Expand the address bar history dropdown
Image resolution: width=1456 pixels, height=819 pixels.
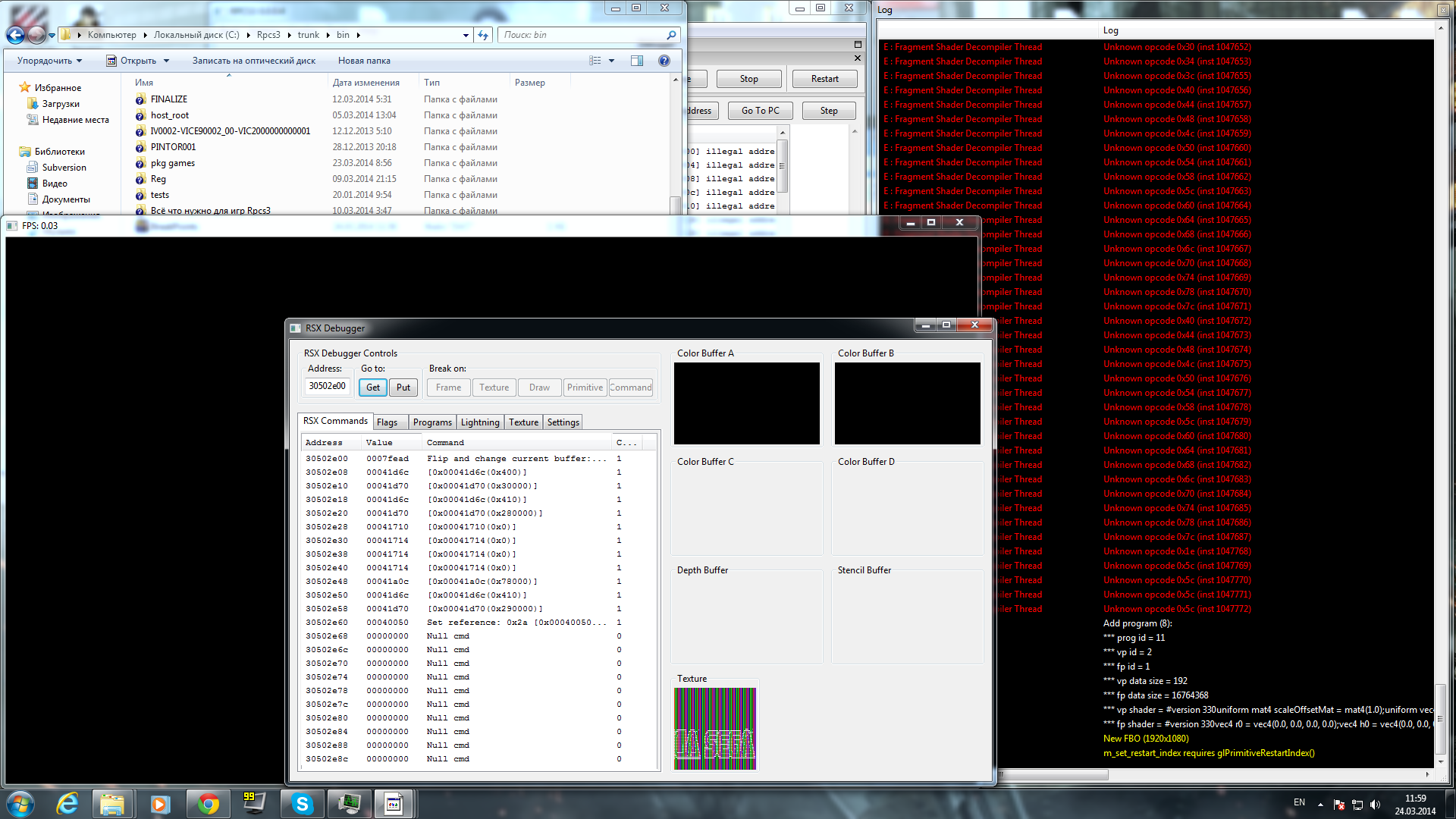(x=466, y=35)
